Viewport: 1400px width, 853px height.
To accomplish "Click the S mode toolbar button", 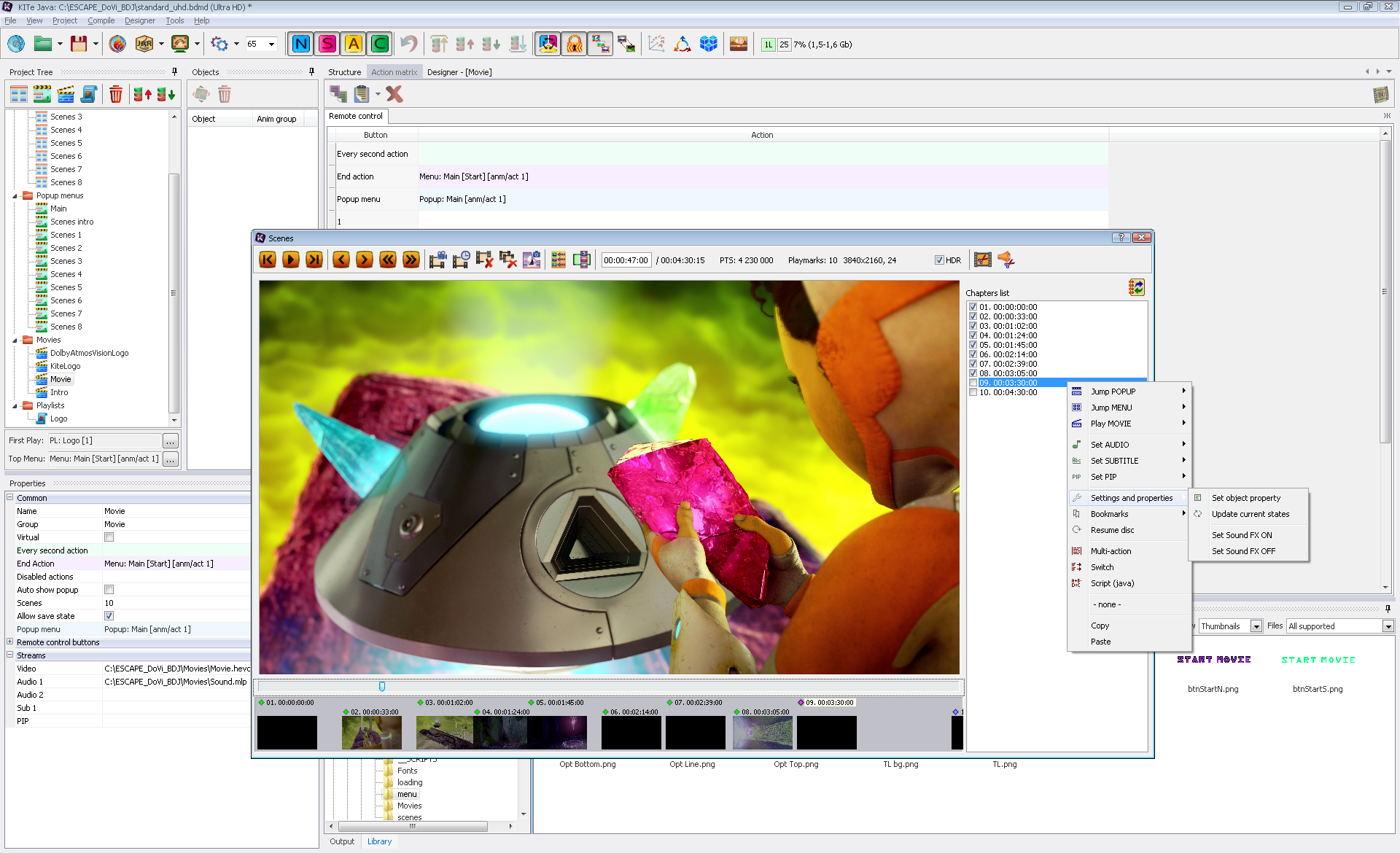I will point(327,44).
